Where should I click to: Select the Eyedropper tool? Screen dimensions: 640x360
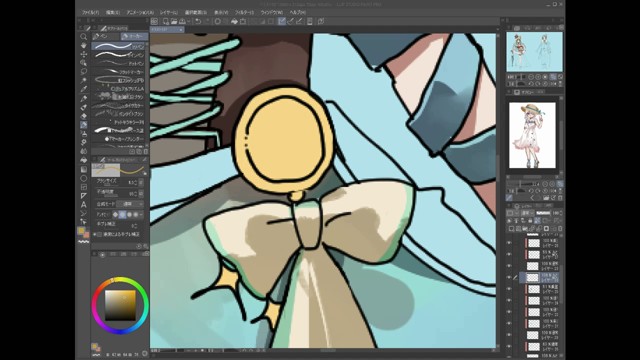[x=84, y=89]
